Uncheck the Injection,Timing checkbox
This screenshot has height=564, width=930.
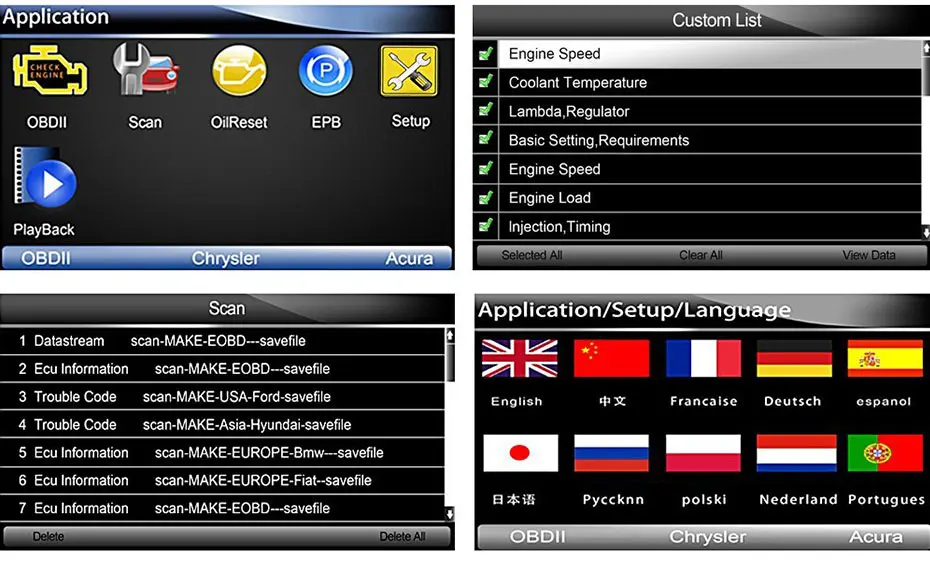486,226
